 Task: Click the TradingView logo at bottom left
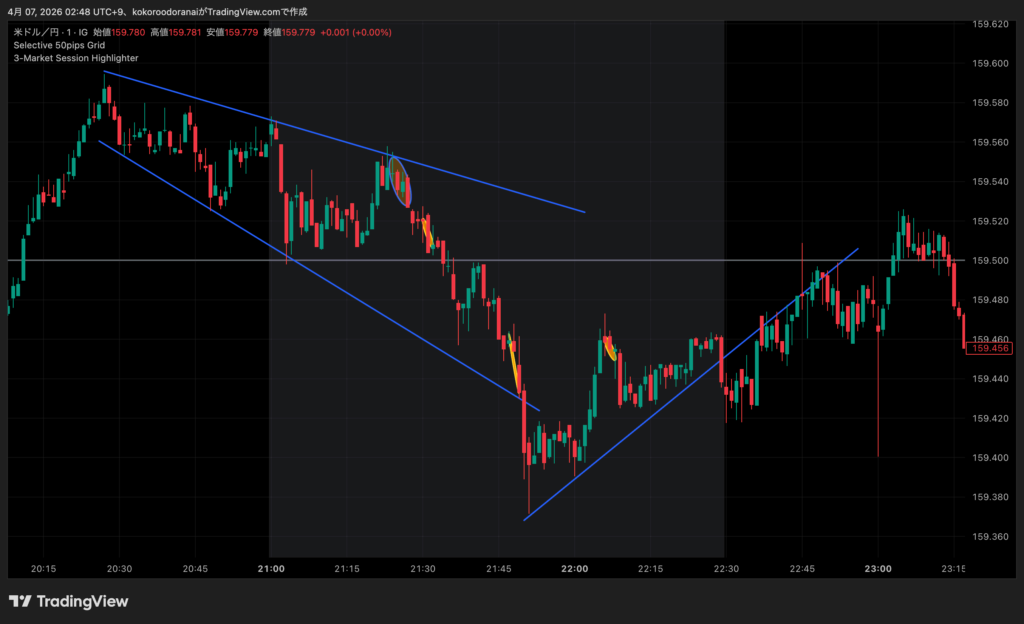pyautogui.click(x=68, y=601)
